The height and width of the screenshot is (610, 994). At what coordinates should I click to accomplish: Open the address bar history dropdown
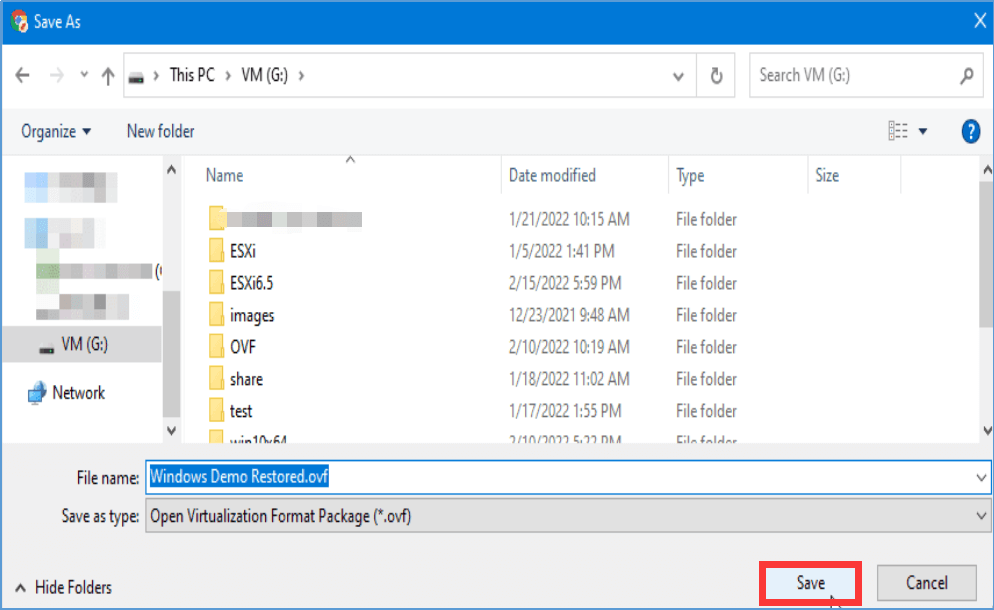(x=678, y=76)
